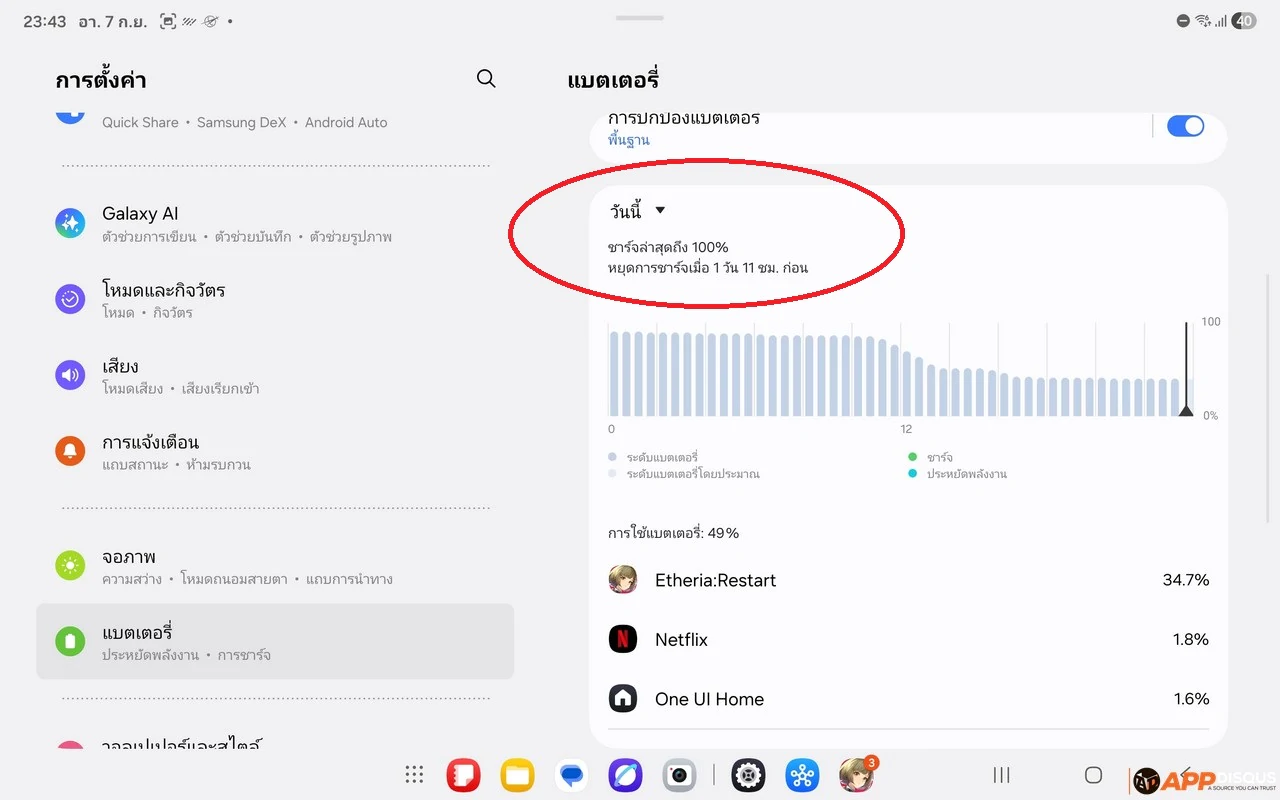Tap the Recents navigation button
Viewport: 1280px width, 800px height.
click(1001, 775)
